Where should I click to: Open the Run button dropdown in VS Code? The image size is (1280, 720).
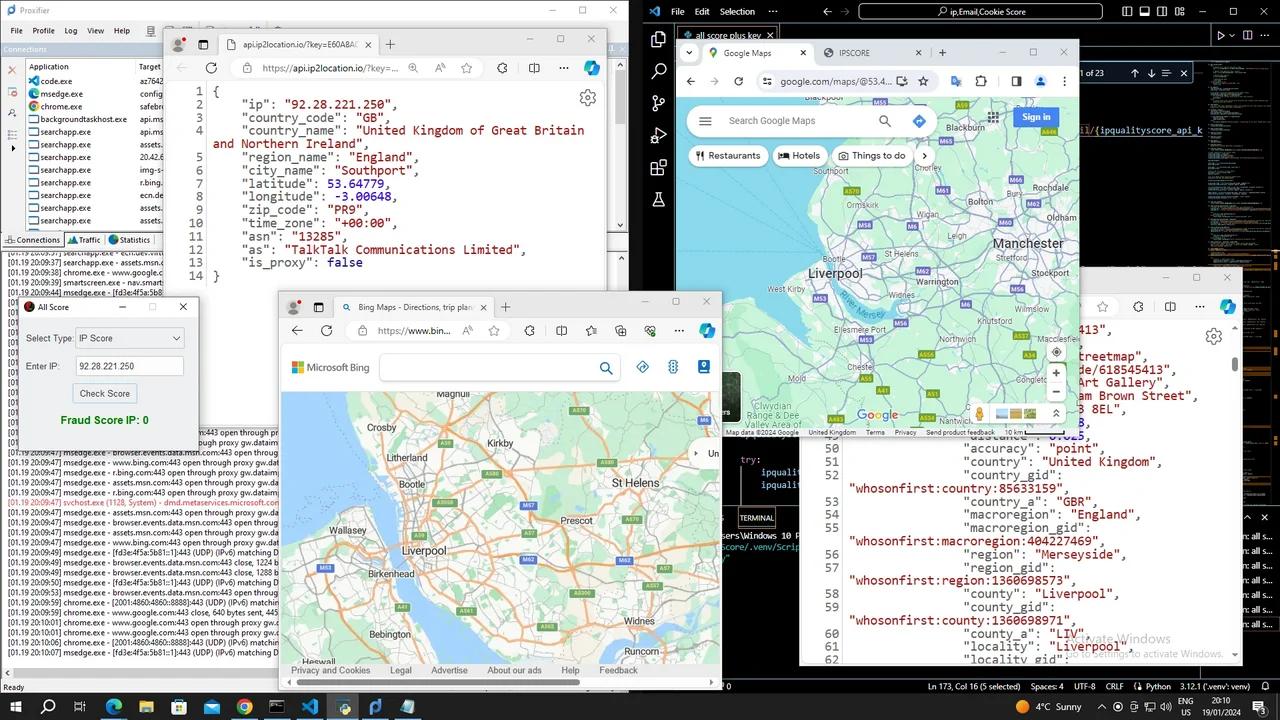point(1232,36)
